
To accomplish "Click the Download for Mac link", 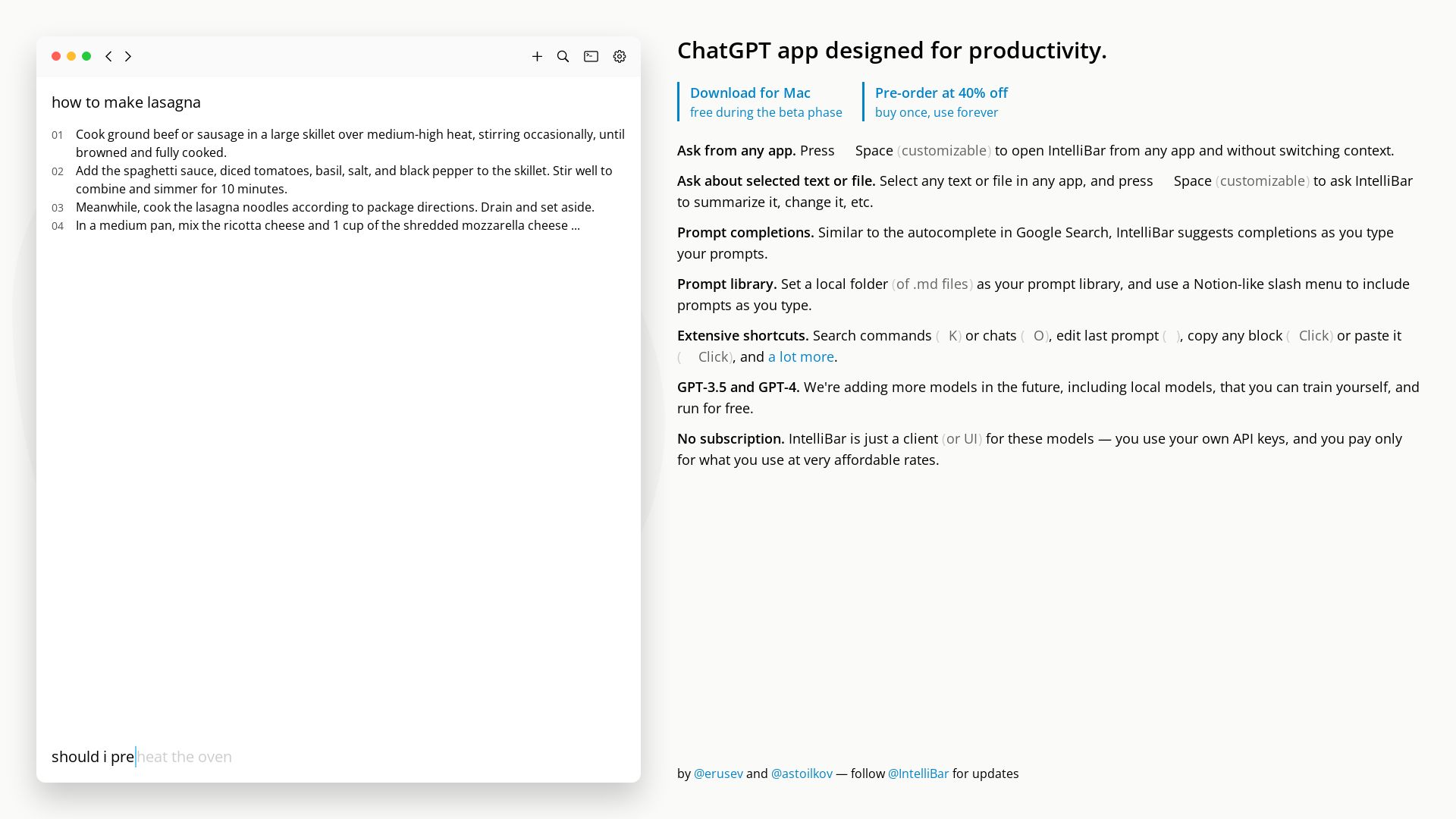I will (749, 93).
